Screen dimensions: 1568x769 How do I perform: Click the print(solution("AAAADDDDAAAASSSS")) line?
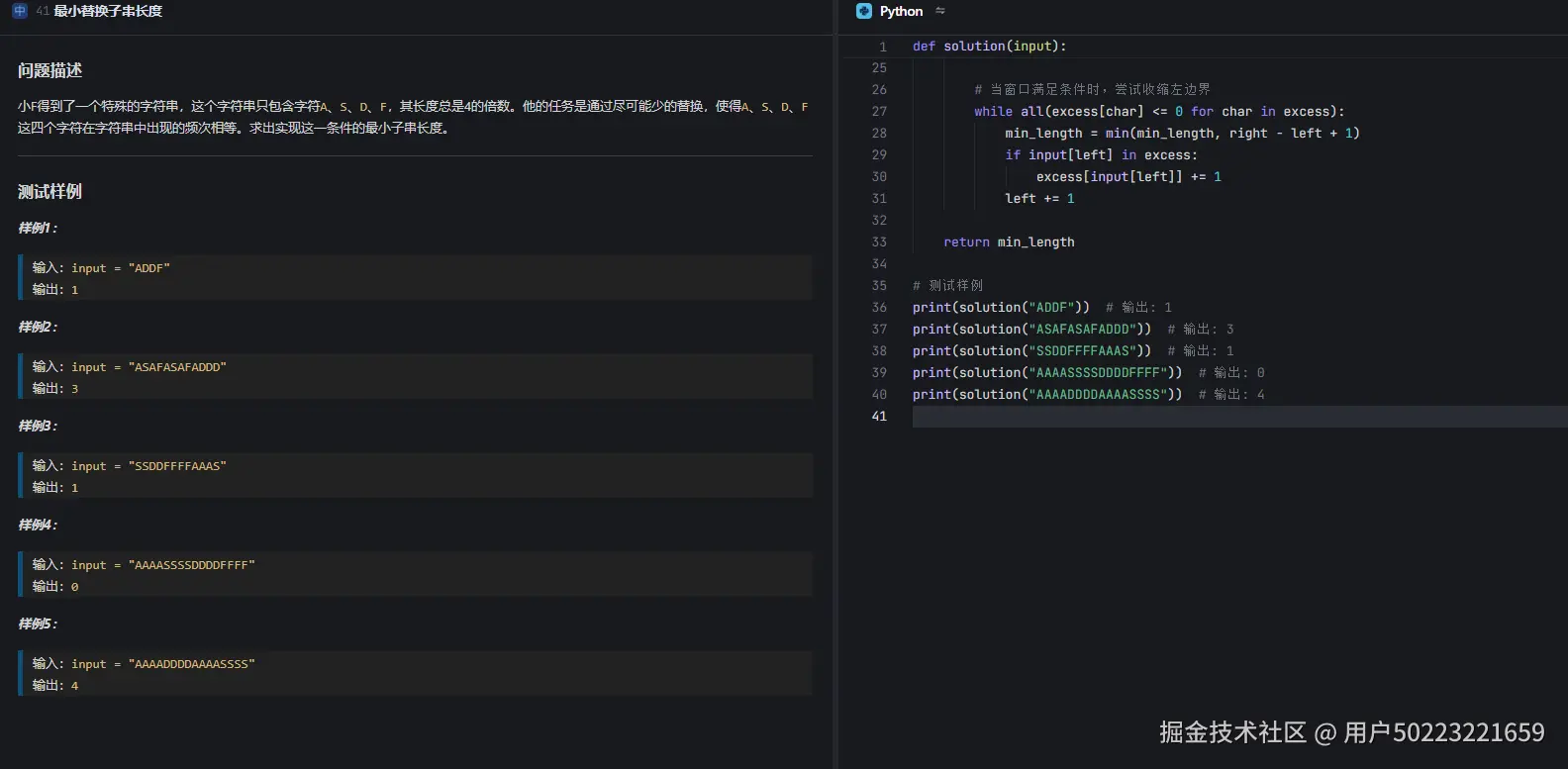[x=1047, y=395]
